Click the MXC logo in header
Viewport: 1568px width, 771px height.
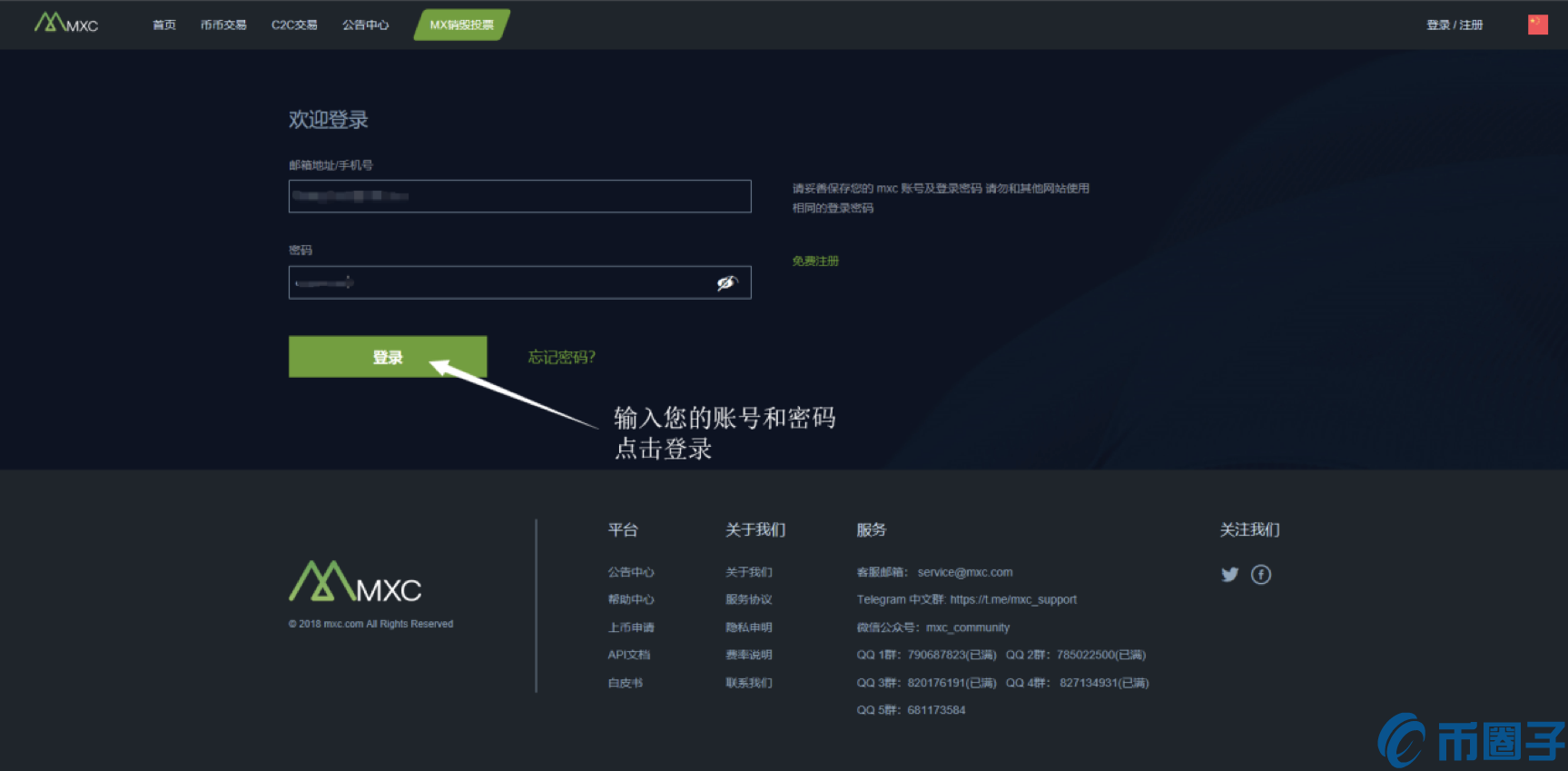(x=66, y=24)
